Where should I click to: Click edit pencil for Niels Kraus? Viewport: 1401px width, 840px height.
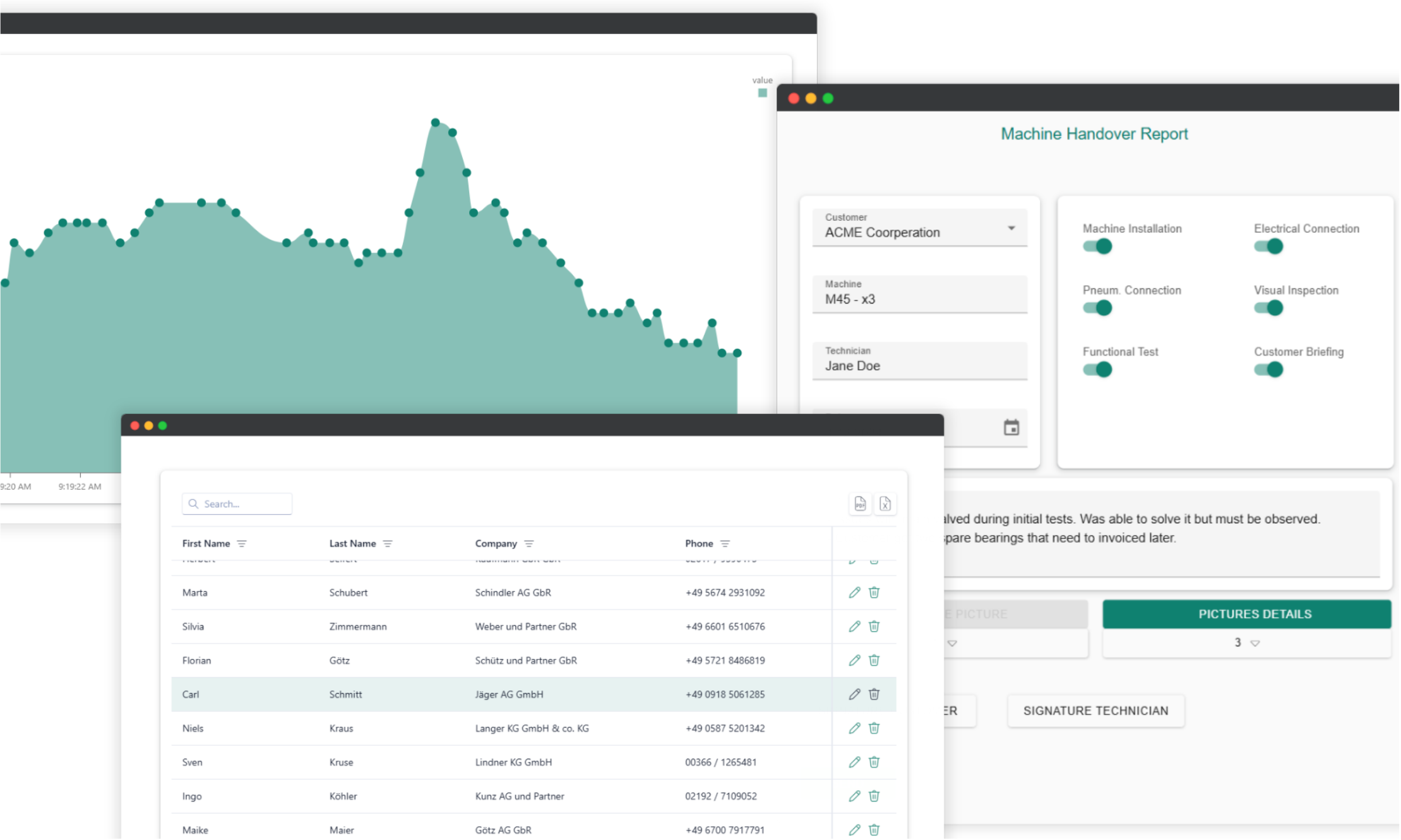(x=854, y=728)
